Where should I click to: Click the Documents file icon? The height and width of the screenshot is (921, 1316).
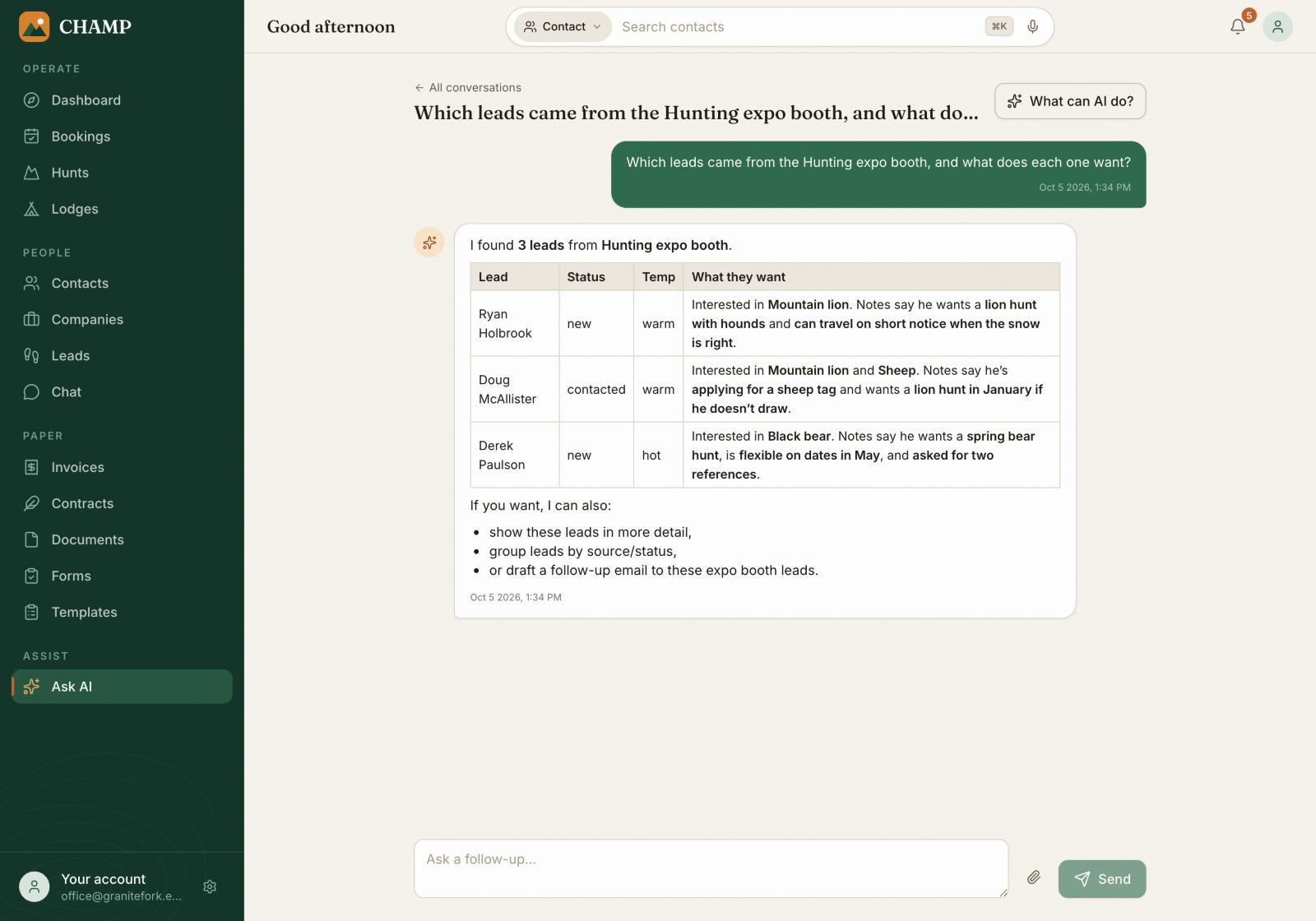(31, 539)
